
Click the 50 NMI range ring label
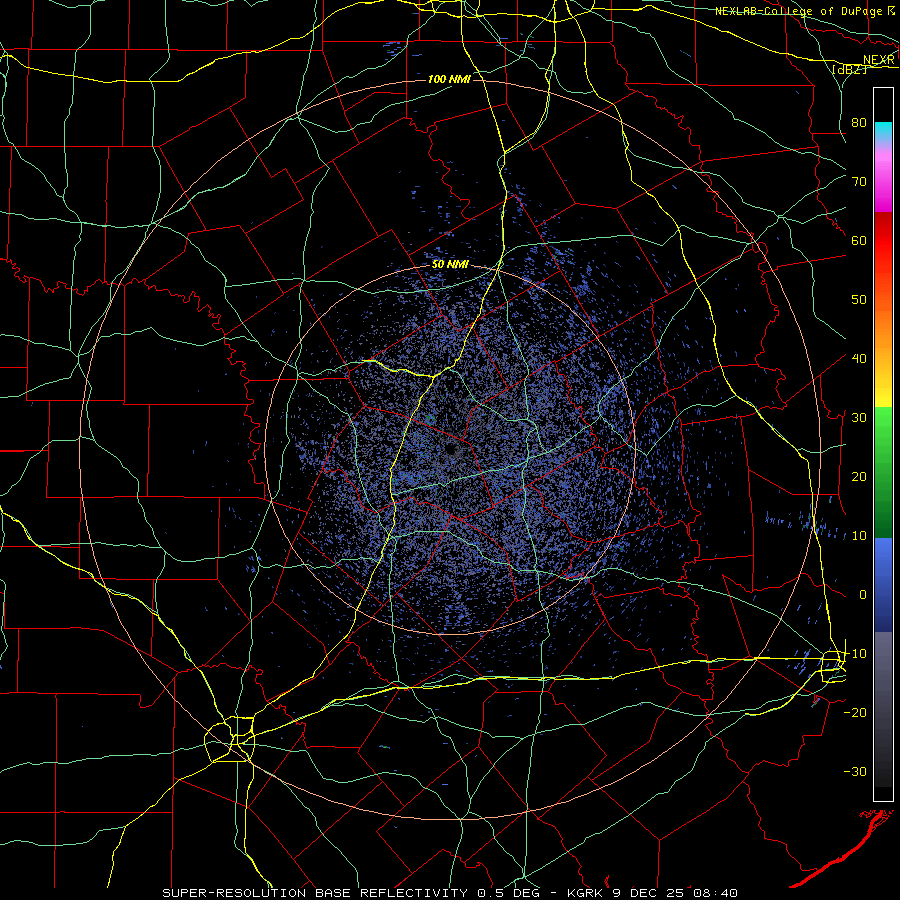(x=450, y=265)
